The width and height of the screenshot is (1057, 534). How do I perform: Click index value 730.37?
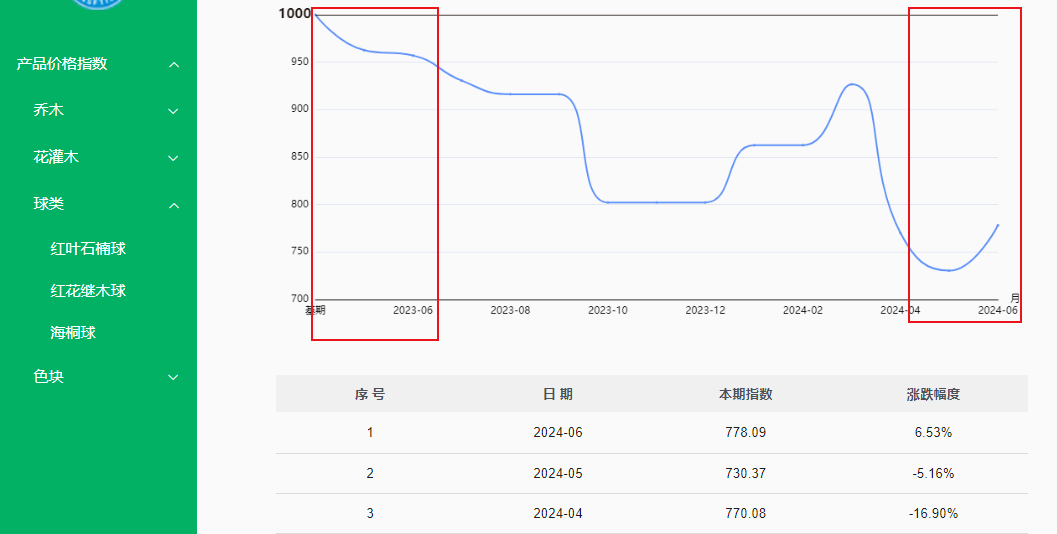tap(746, 474)
